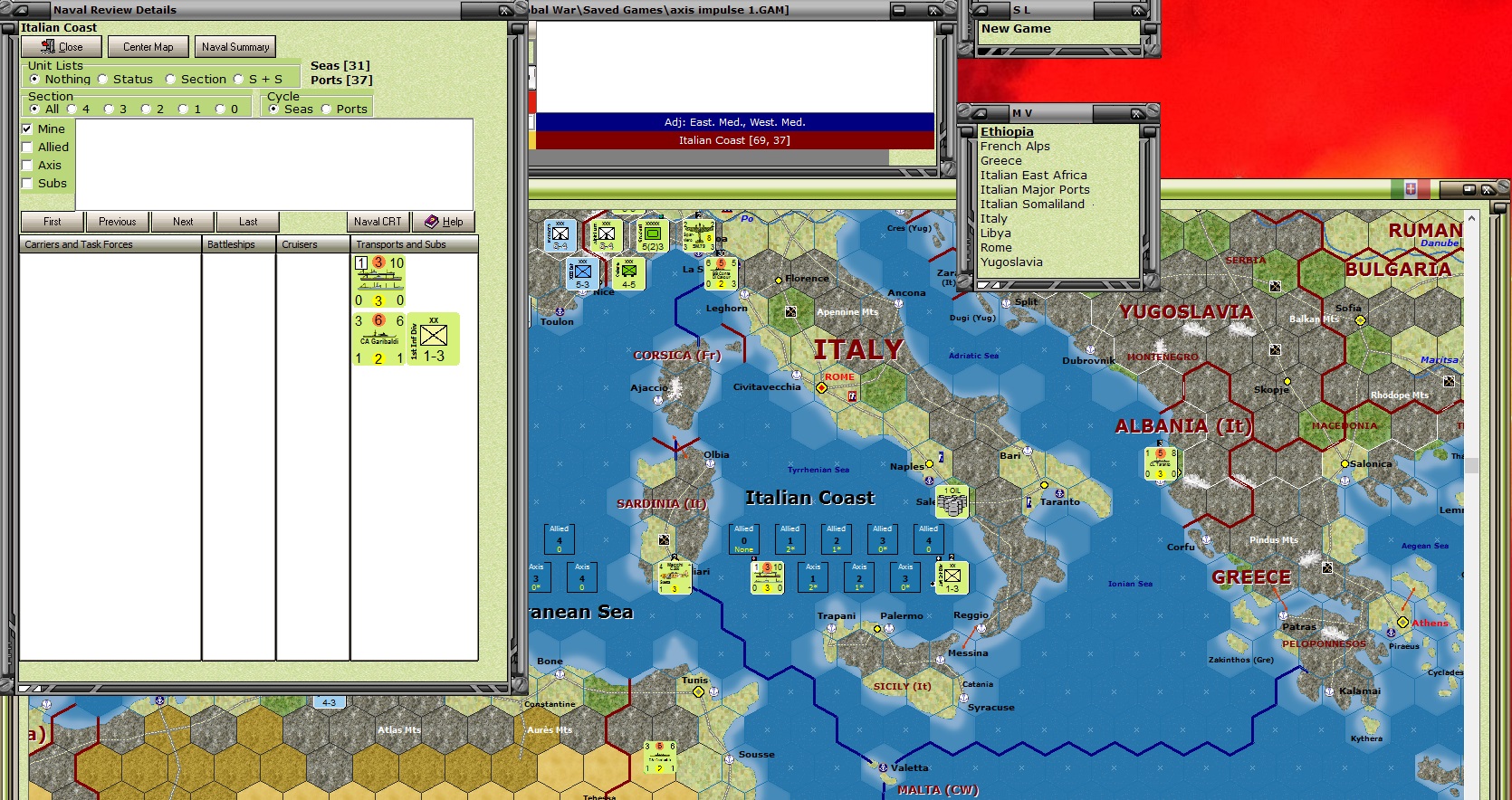The height and width of the screenshot is (800, 1512).
Task: Uncheck the Mine checkbox
Action: point(27,129)
